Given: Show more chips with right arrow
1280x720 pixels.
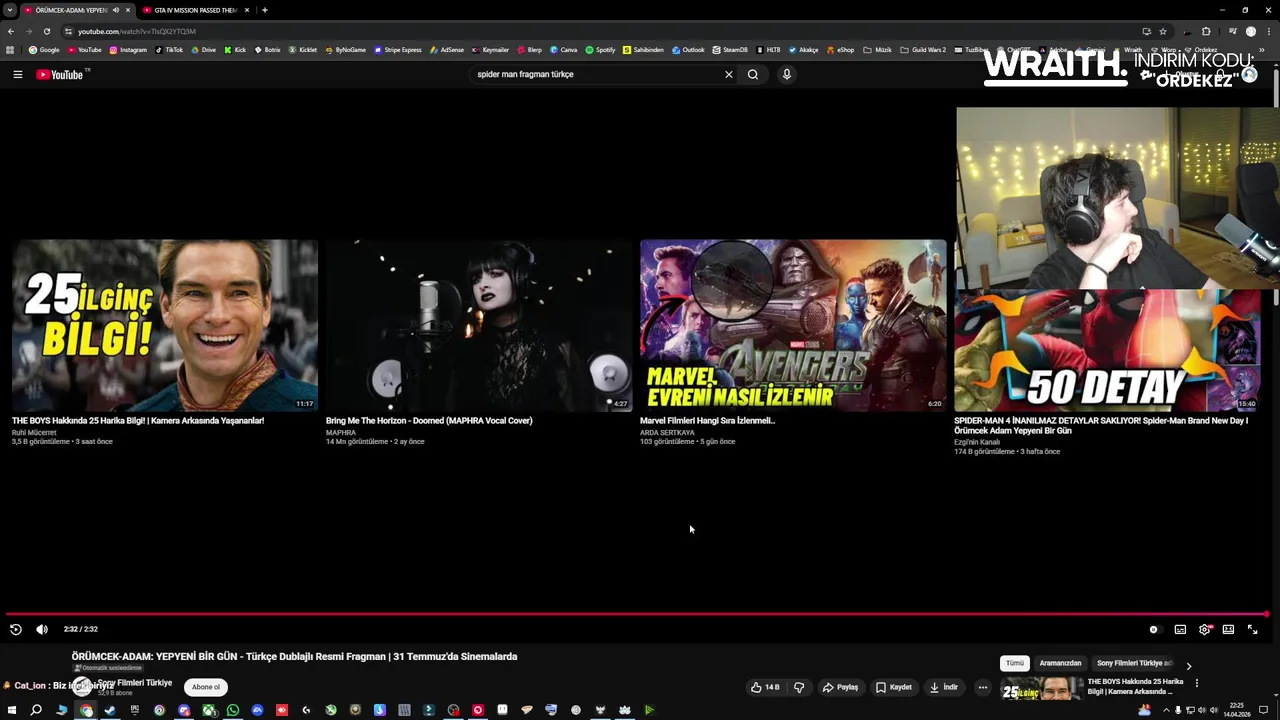Looking at the screenshot, I should (1188, 665).
